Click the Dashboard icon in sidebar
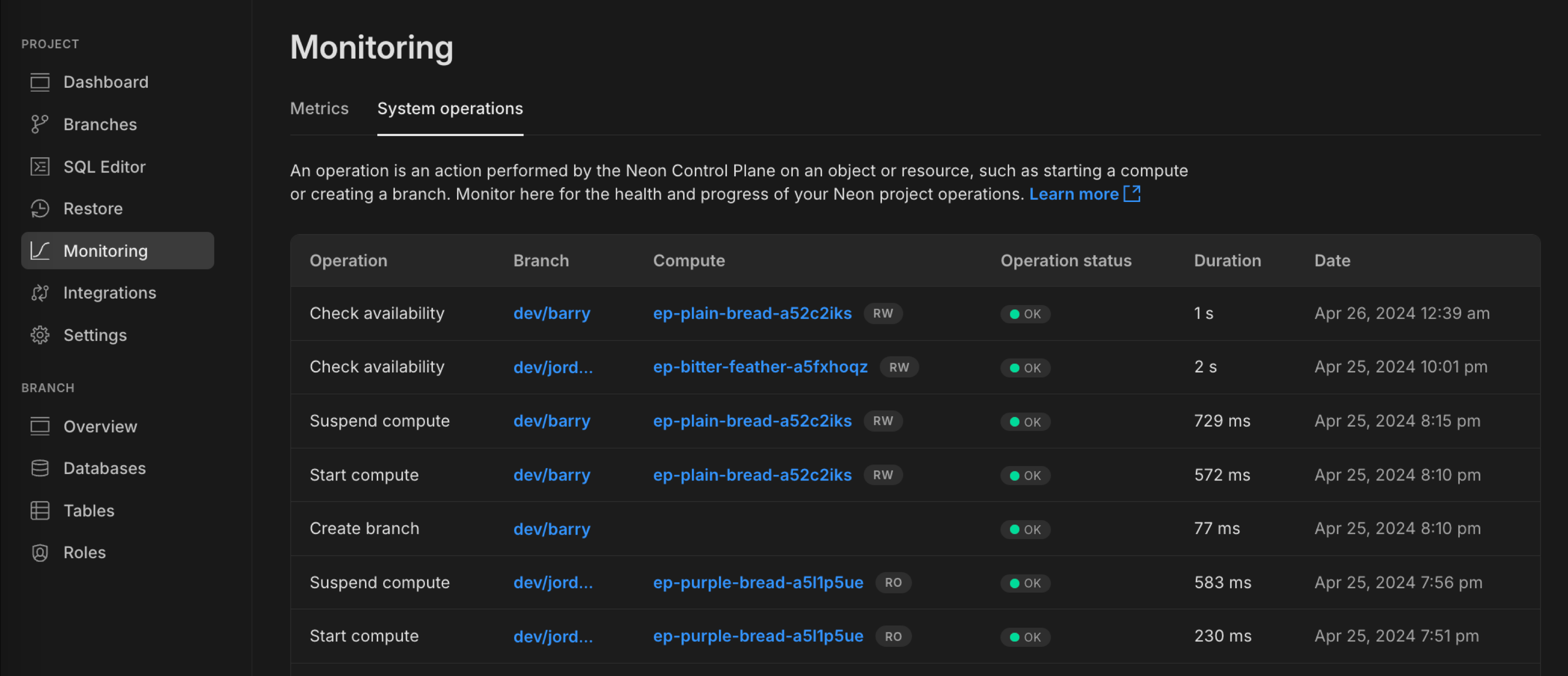The height and width of the screenshot is (676, 1568). point(40,82)
